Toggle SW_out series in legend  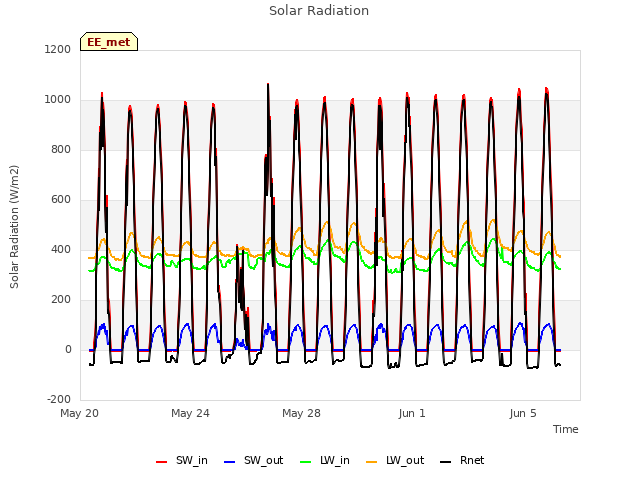[253, 461]
